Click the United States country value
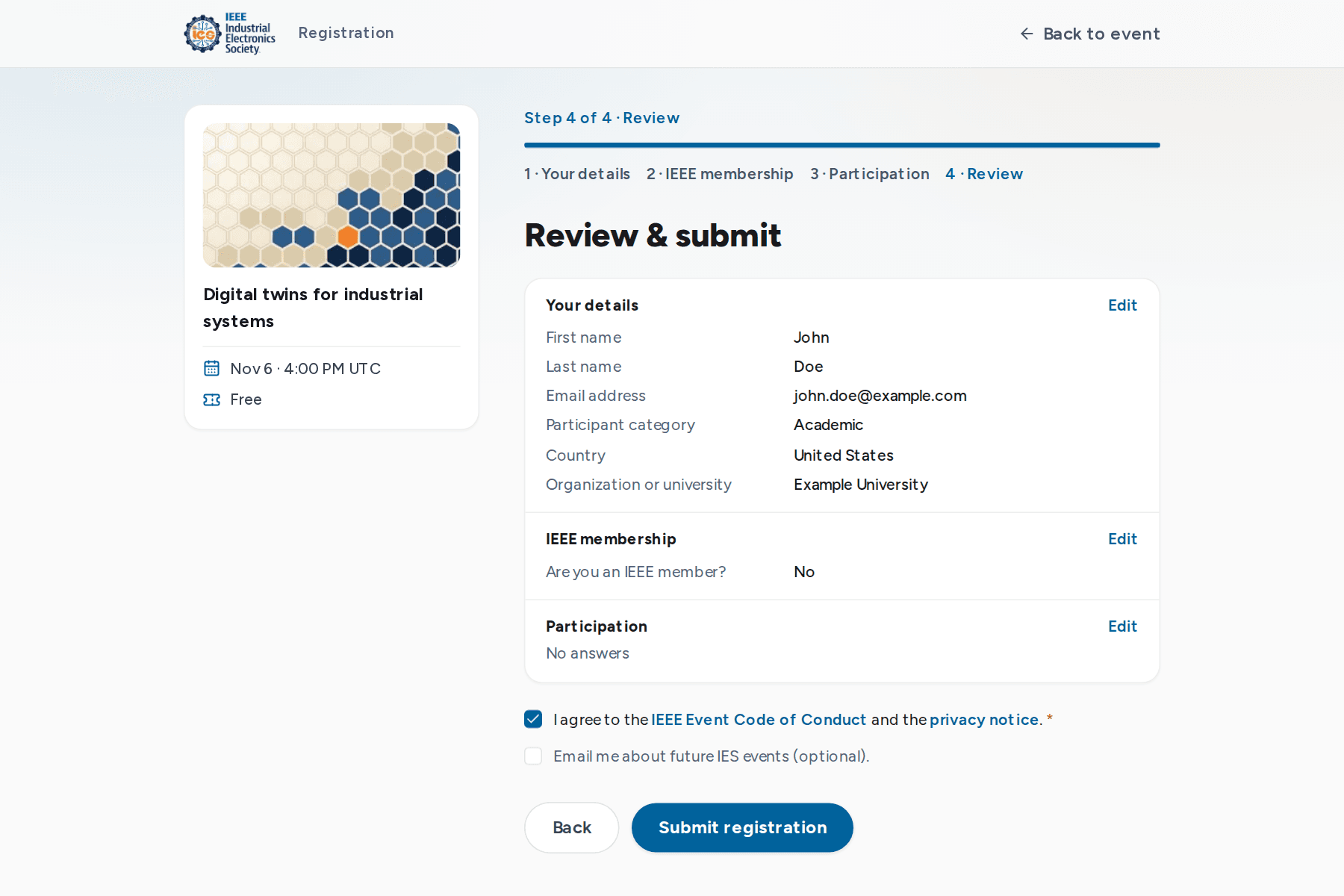Image resolution: width=1344 pixels, height=896 pixels. point(844,455)
